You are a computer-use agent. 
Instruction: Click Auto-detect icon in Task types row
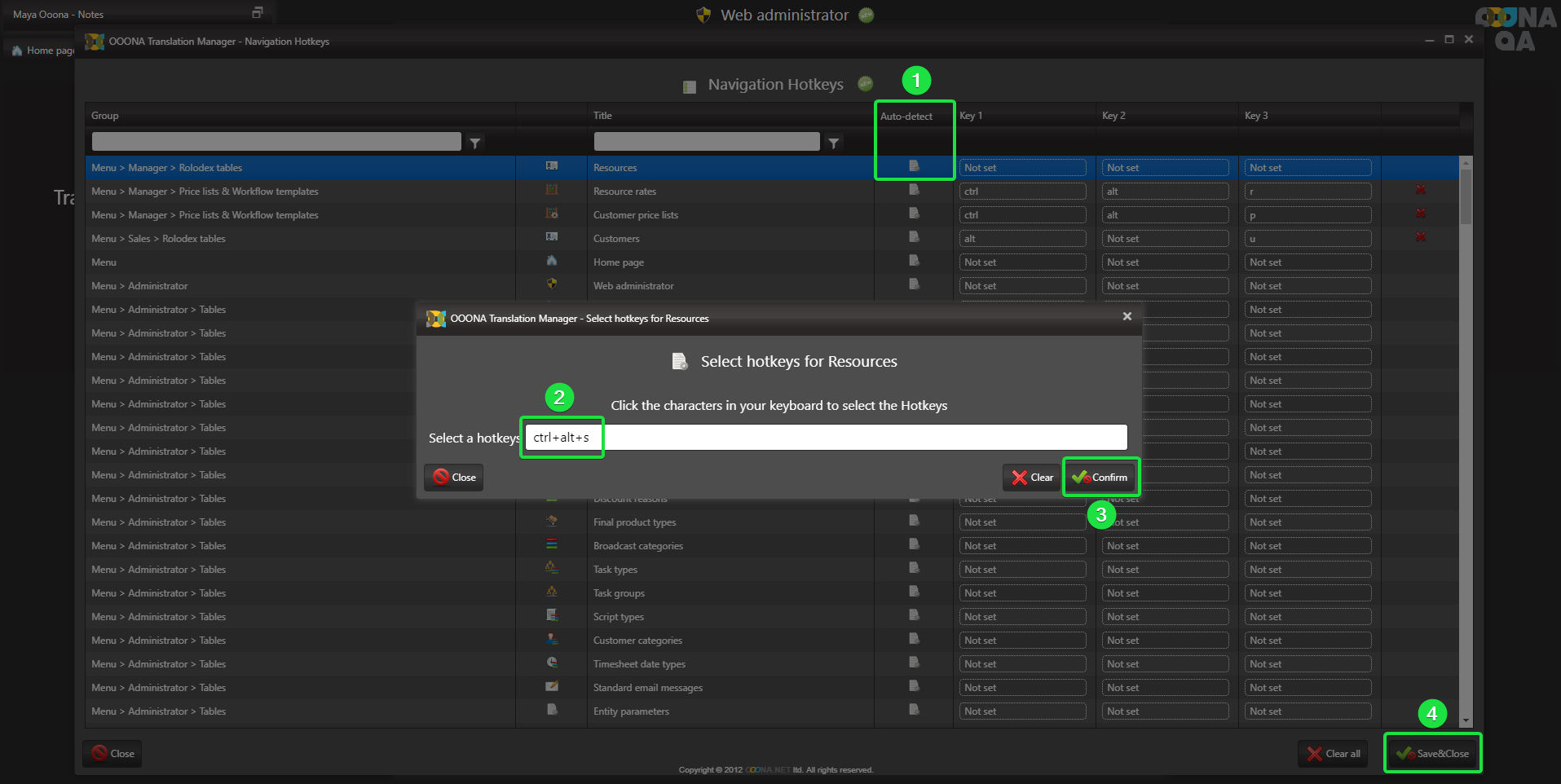click(x=914, y=568)
